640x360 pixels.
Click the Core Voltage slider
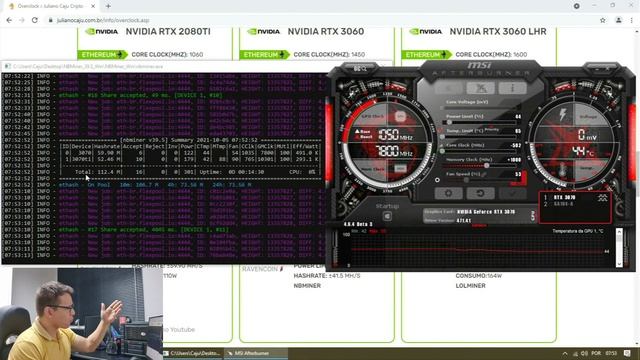(481, 108)
